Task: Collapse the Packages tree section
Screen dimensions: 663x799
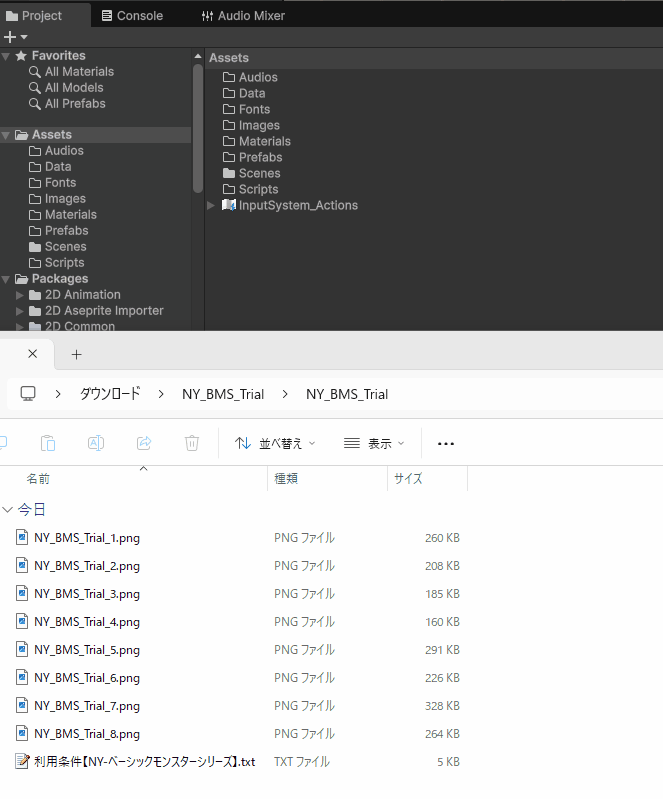Action: (6, 279)
